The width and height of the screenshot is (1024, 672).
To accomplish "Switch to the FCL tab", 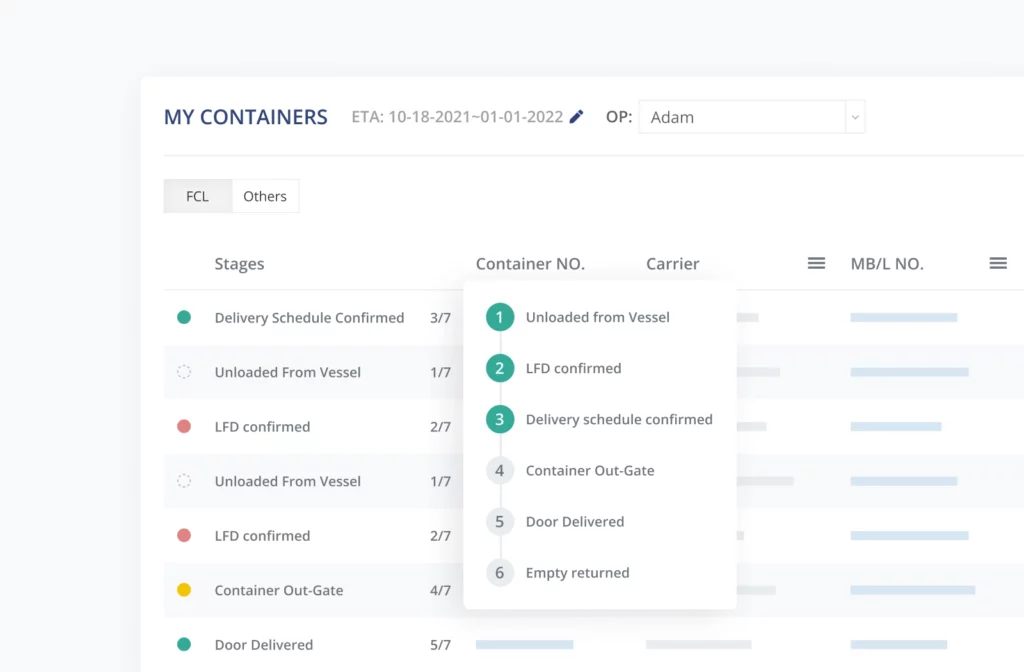I will point(197,196).
